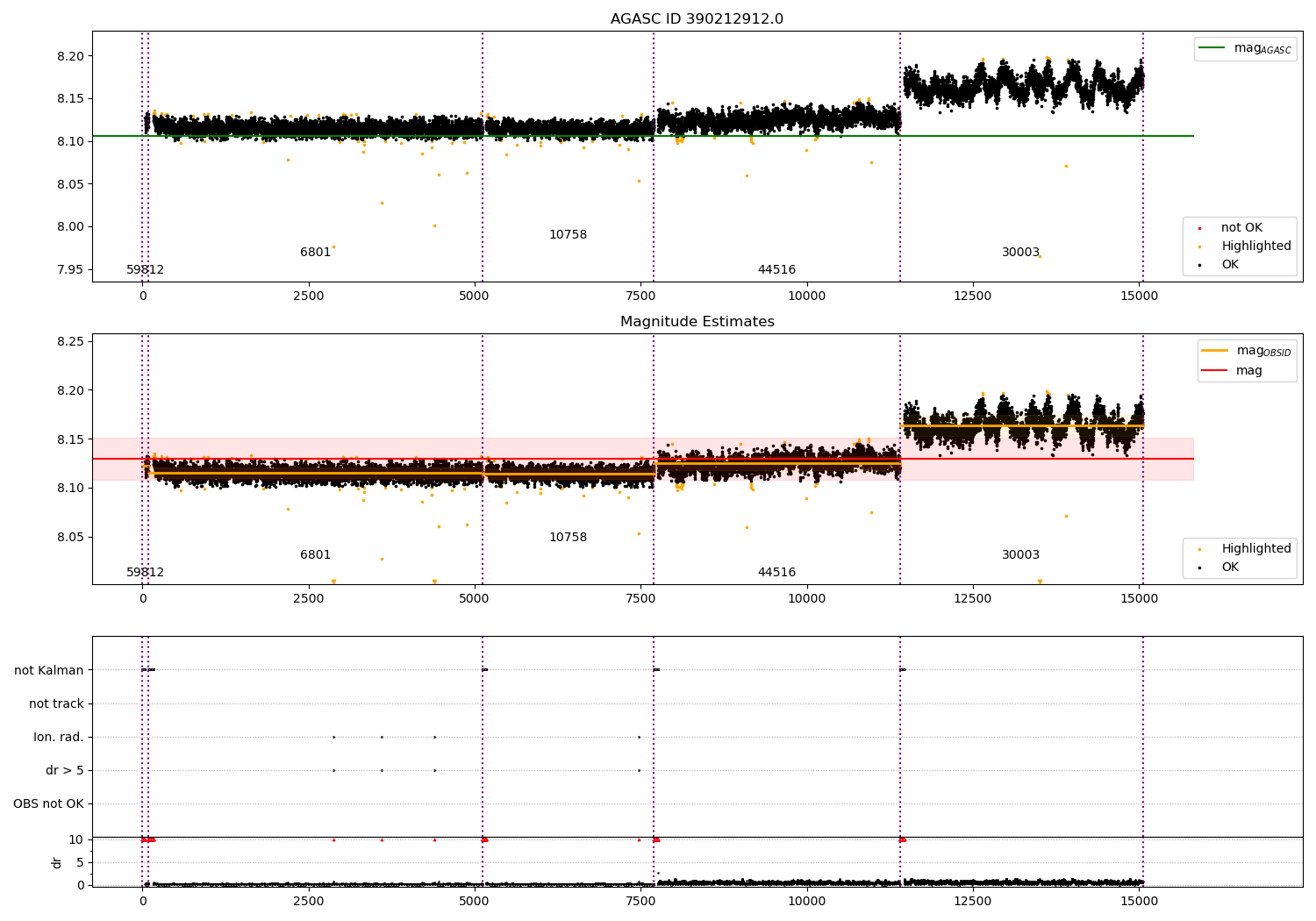Click obsid label 44516 in top plot
The height and width of the screenshot is (921, 1316).
click(776, 270)
